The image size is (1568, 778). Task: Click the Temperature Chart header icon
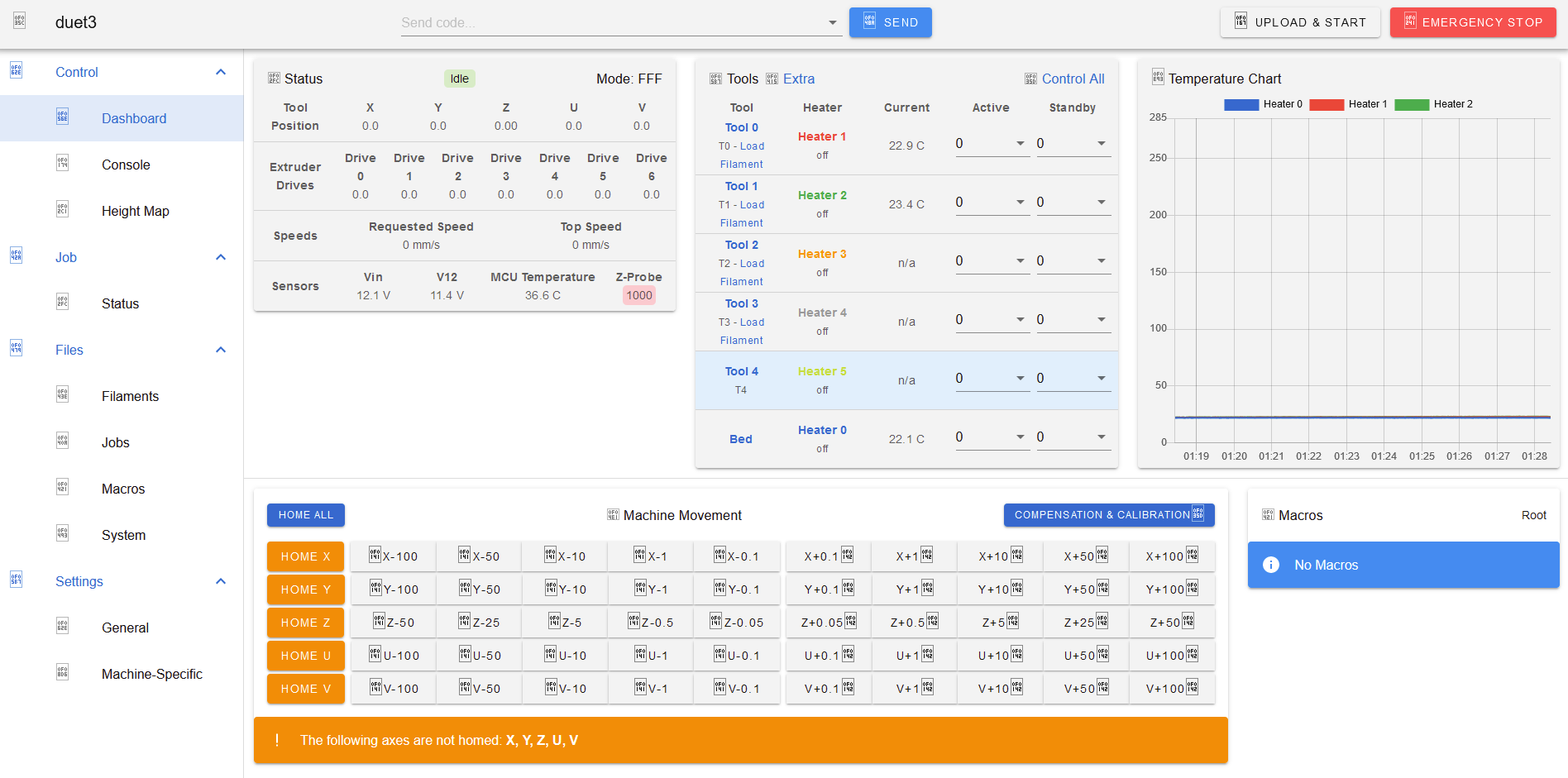click(x=1158, y=77)
